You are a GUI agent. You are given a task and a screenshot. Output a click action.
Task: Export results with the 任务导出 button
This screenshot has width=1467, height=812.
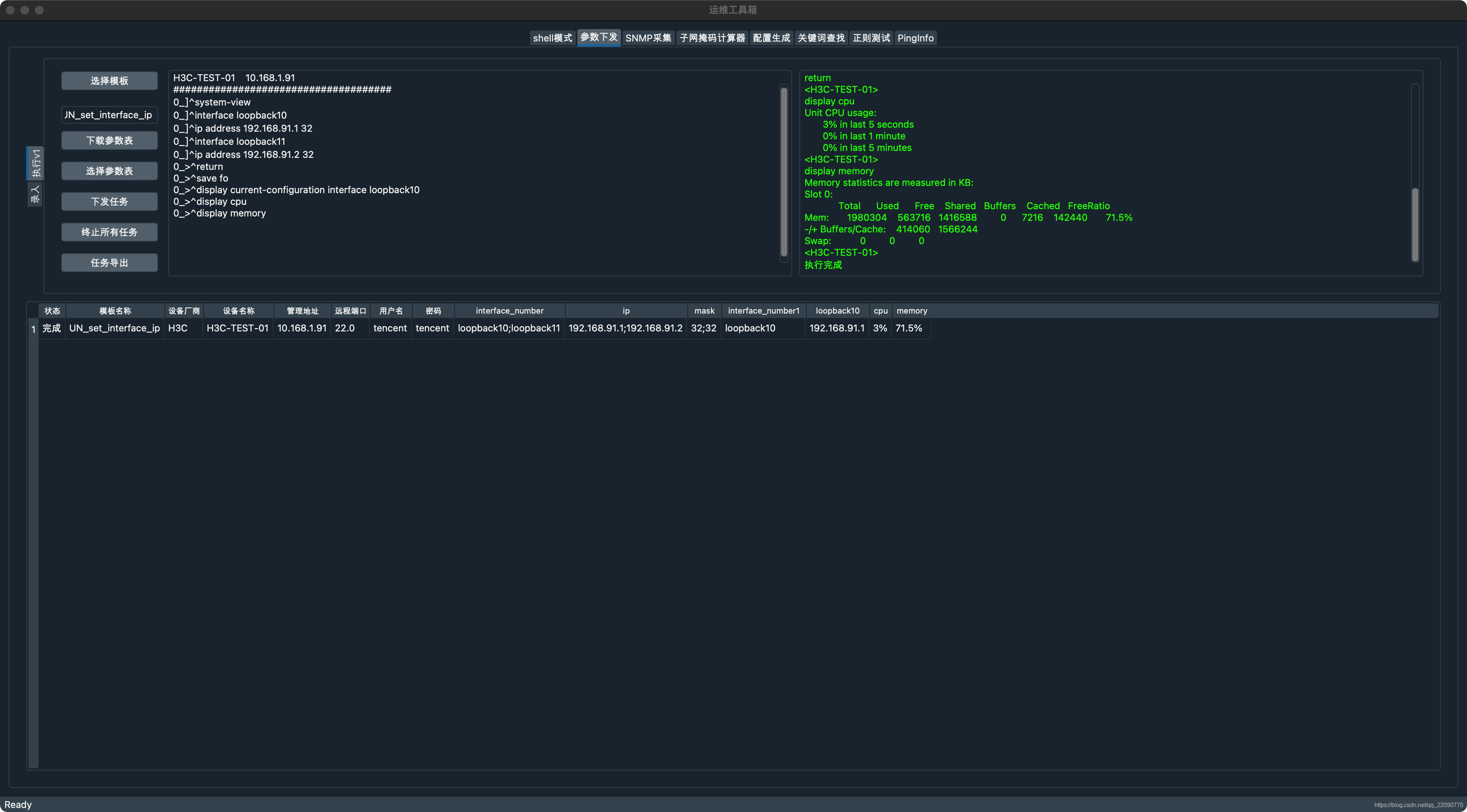coord(109,263)
